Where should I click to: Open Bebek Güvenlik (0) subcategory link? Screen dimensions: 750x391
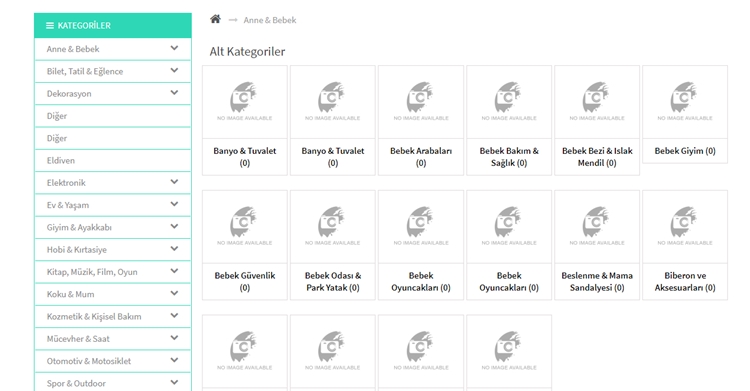coord(245,281)
